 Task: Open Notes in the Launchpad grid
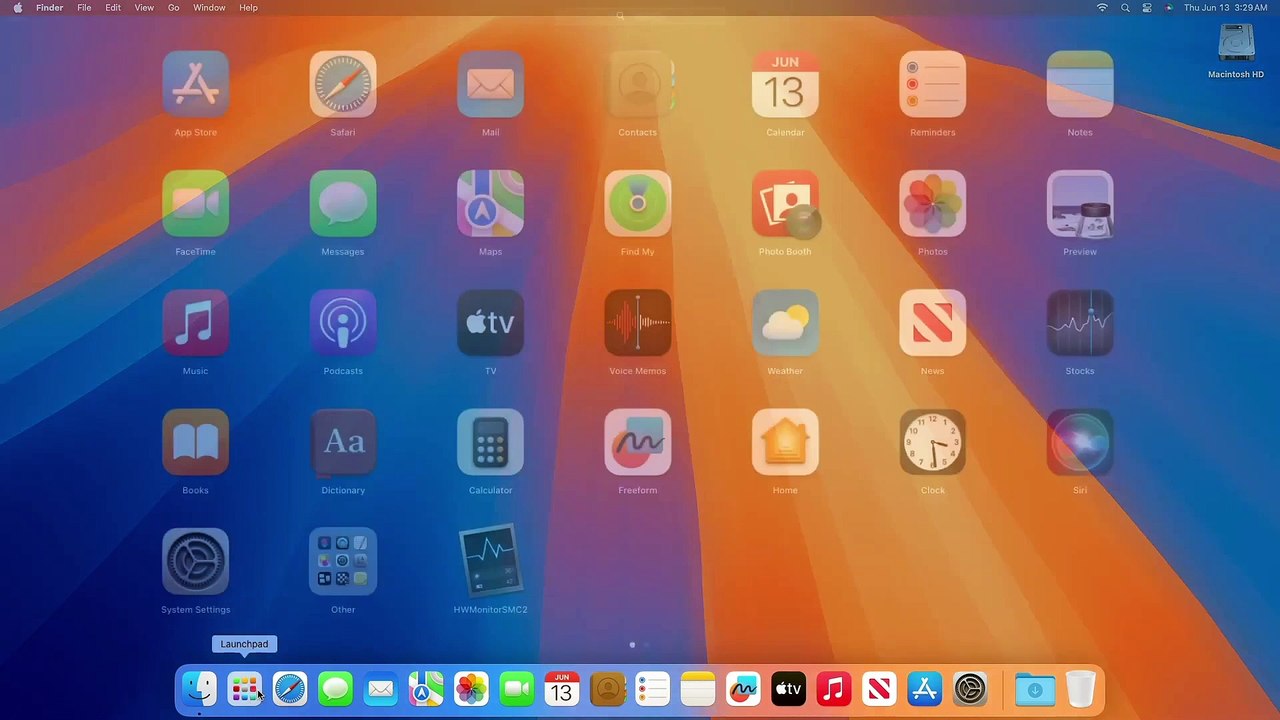(x=1080, y=85)
